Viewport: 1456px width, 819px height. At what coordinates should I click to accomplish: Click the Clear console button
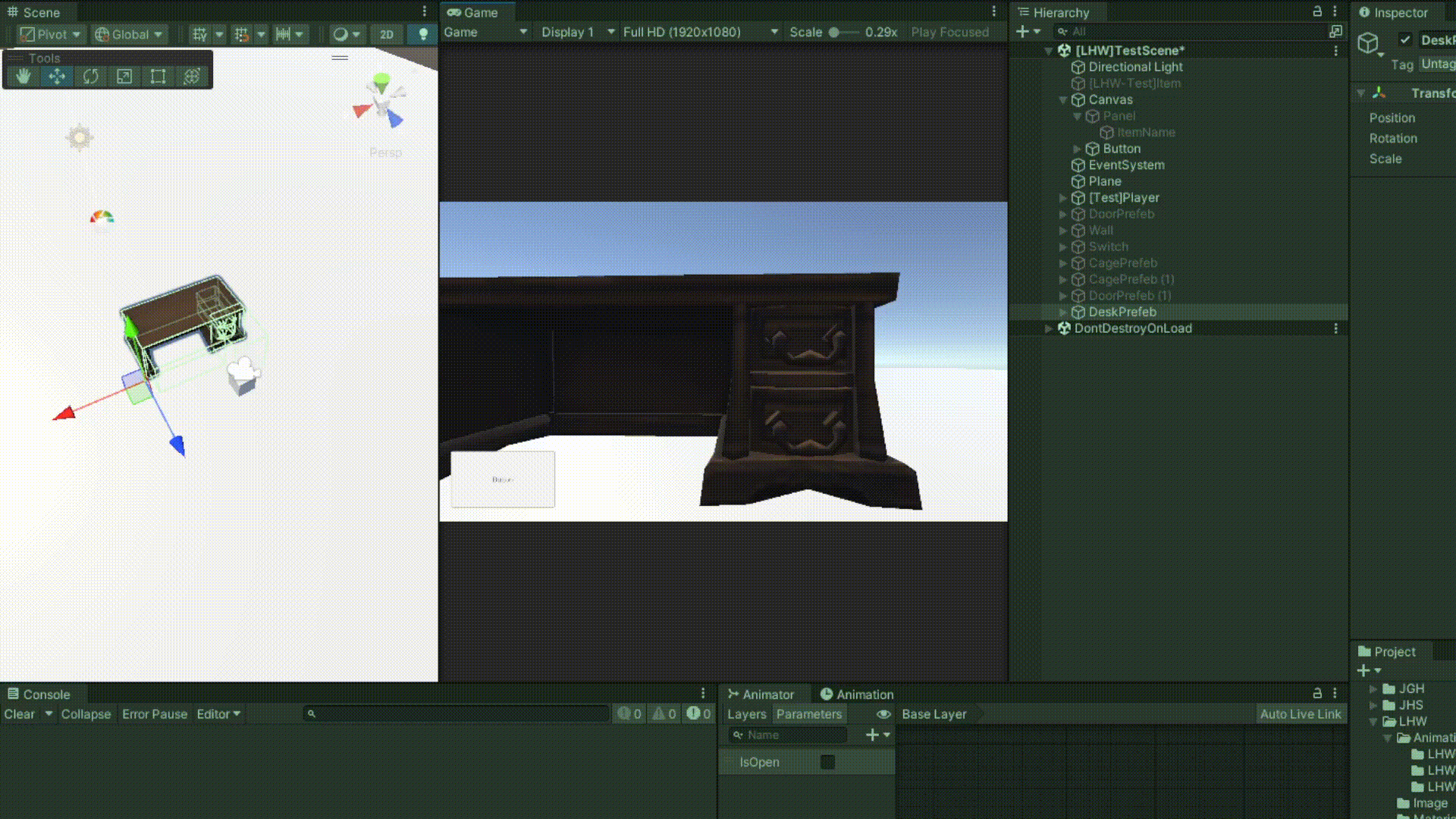coord(19,714)
